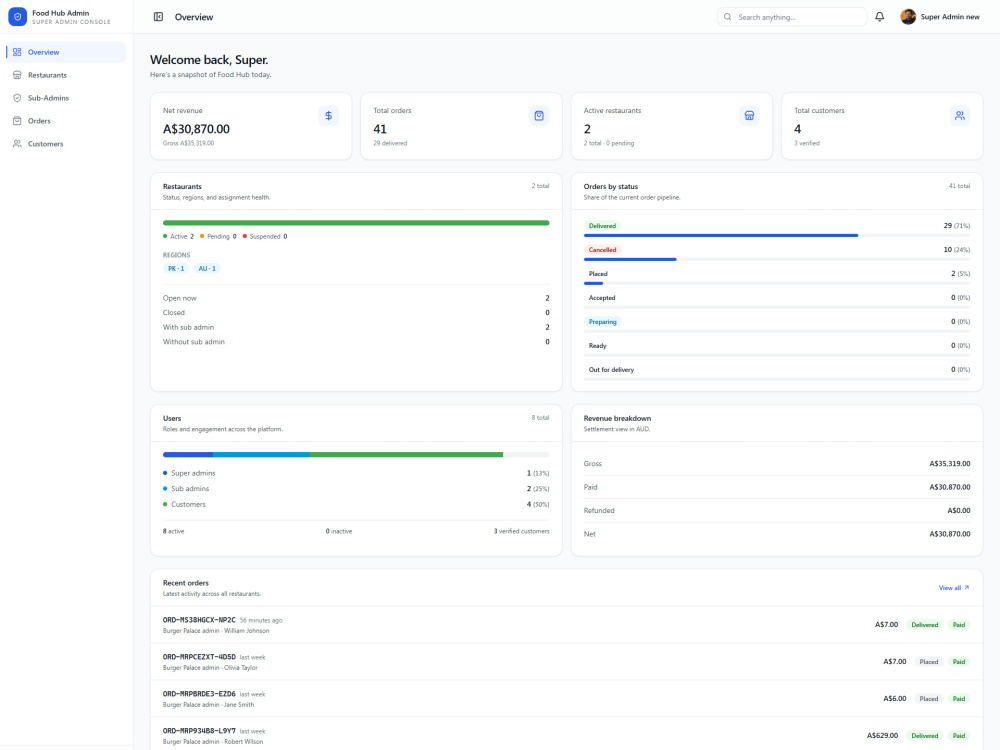Click the search magnifier icon
1000x750 pixels.
[x=728, y=17]
